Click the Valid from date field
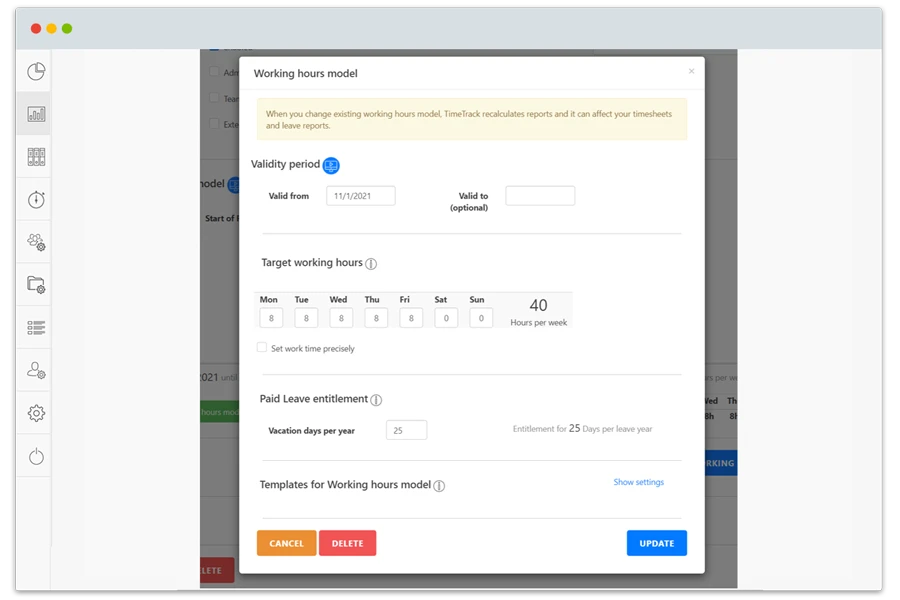The image size is (900, 600). (x=360, y=195)
